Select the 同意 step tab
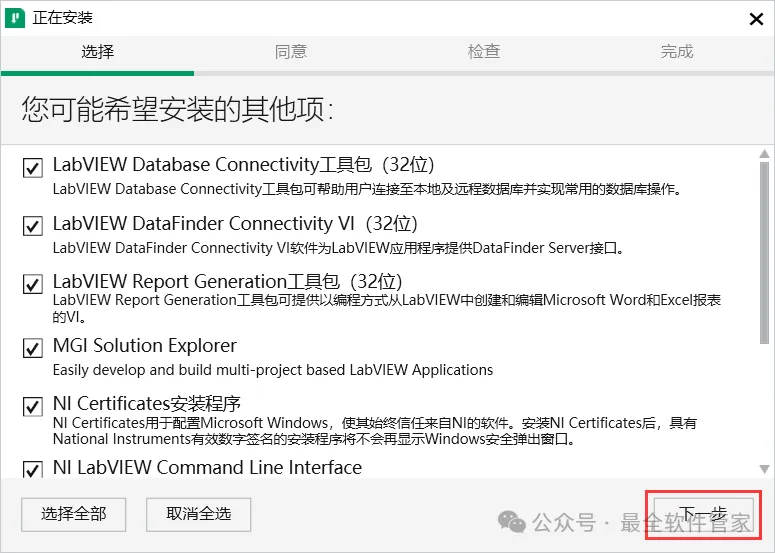Viewport: 775px width, 553px height. click(x=291, y=51)
